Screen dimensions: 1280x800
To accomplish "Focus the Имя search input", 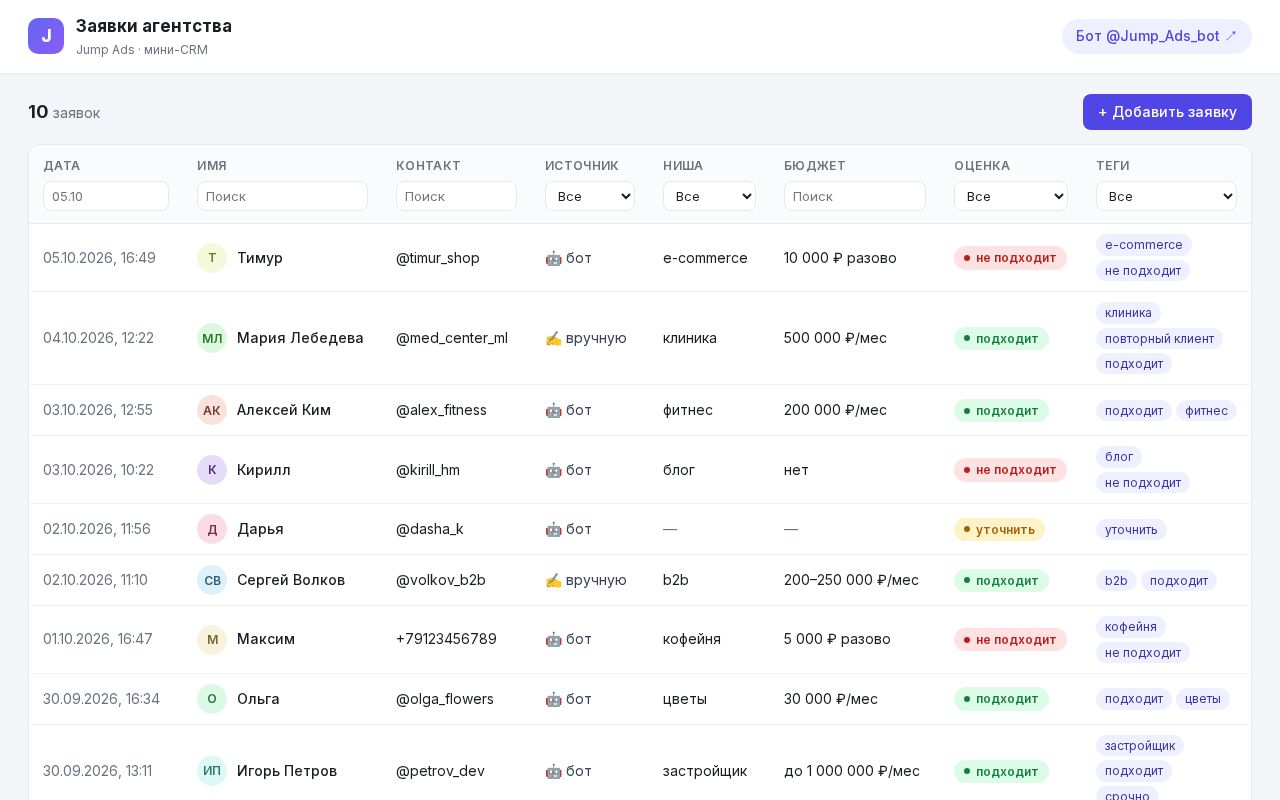I will pos(282,196).
